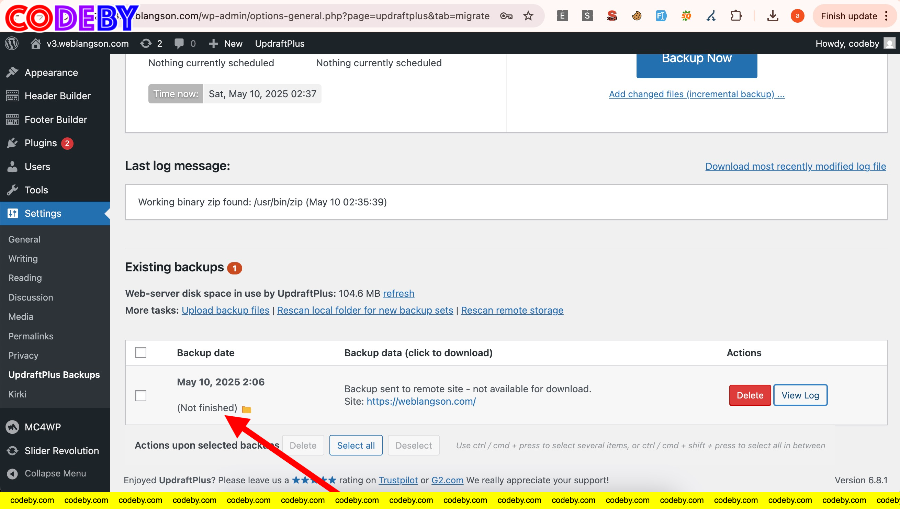Screen dimensions: 900x509
Task: Bookmark this page with the star icon
Action: [529, 16]
